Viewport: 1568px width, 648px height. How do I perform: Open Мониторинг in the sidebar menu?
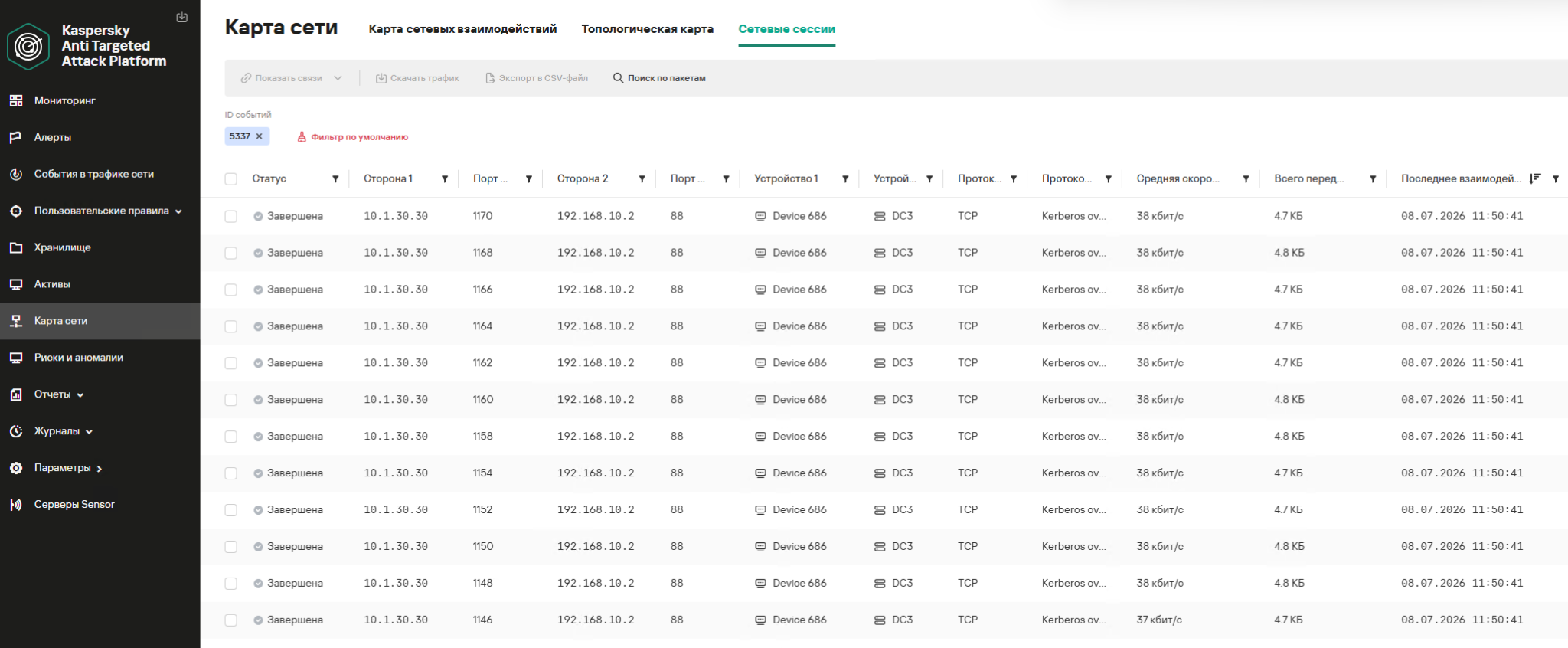pyautogui.click(x=64, y=100)
